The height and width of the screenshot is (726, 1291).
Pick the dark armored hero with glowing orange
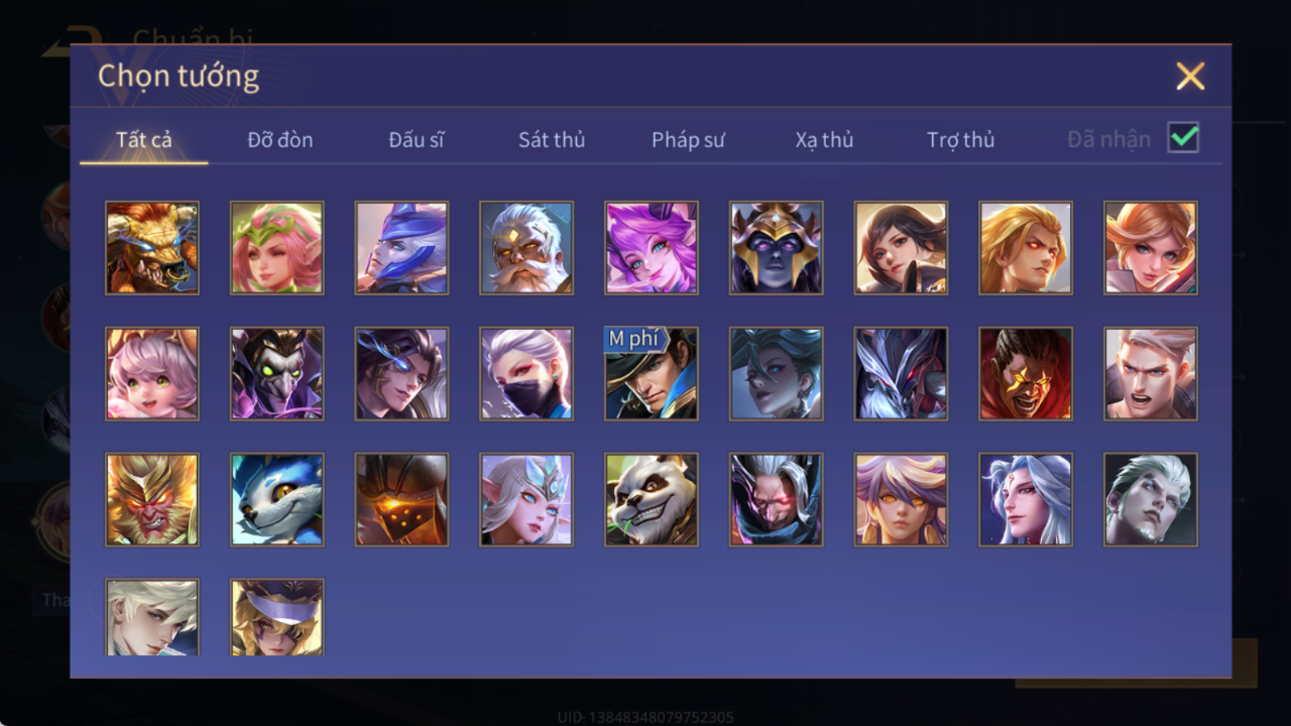[x=401, y=499]
